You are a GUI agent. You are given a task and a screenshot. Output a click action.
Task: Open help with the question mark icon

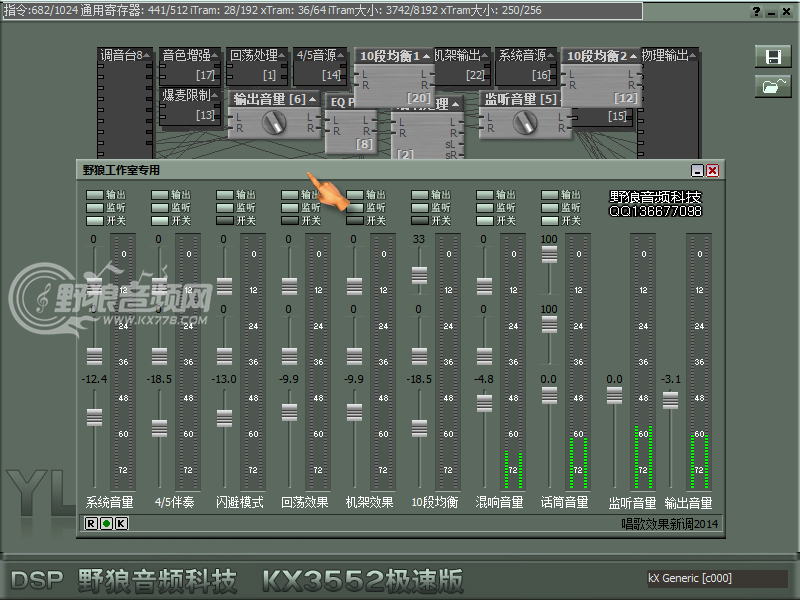[x=757, y=11]
